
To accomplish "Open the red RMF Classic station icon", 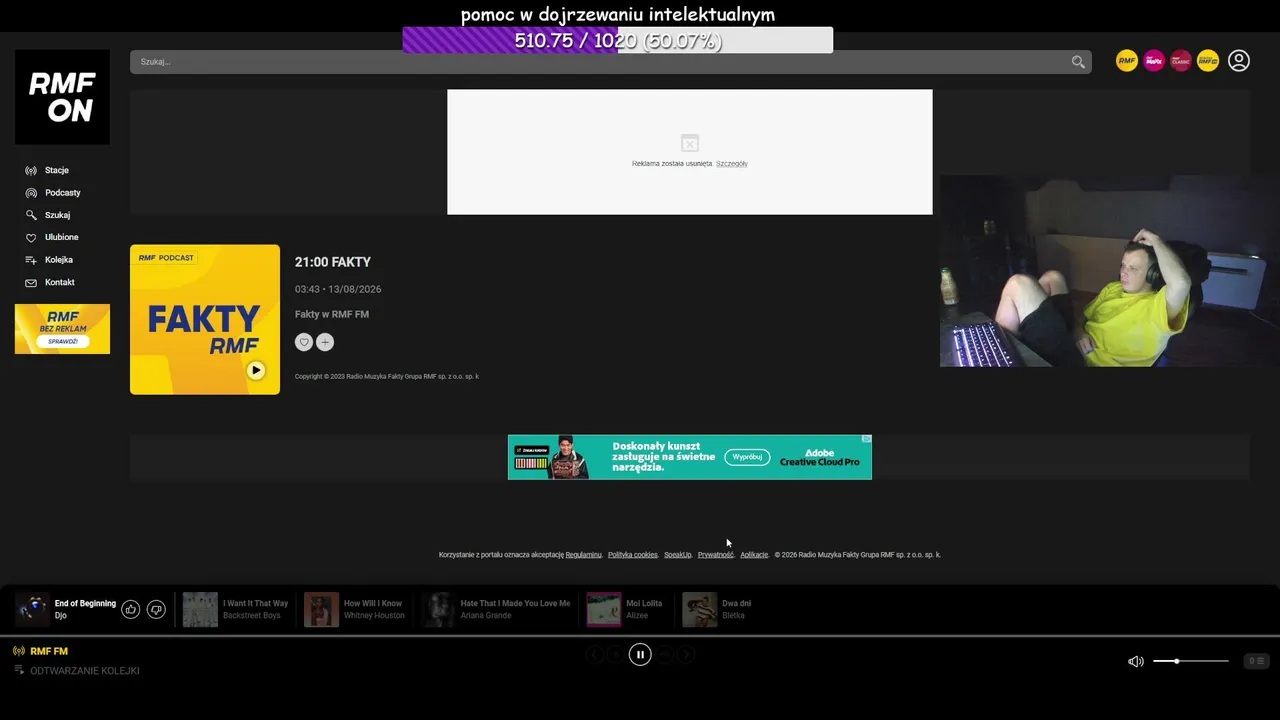I will (1181, 61).
